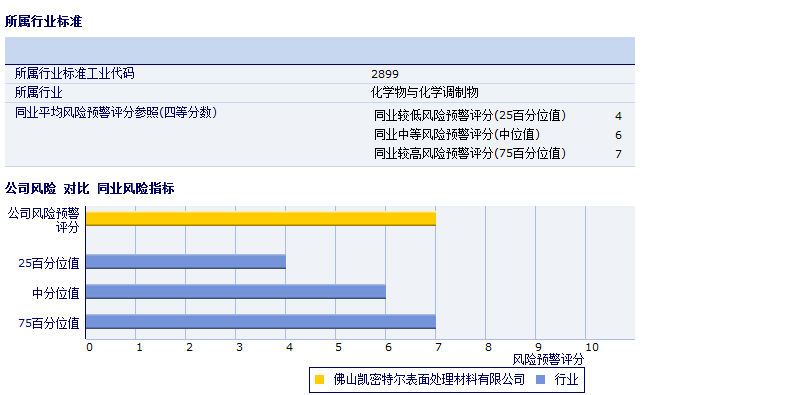811x395 pixels.
Task: Select the industry code value 2899
Action: tap(385, 74)
